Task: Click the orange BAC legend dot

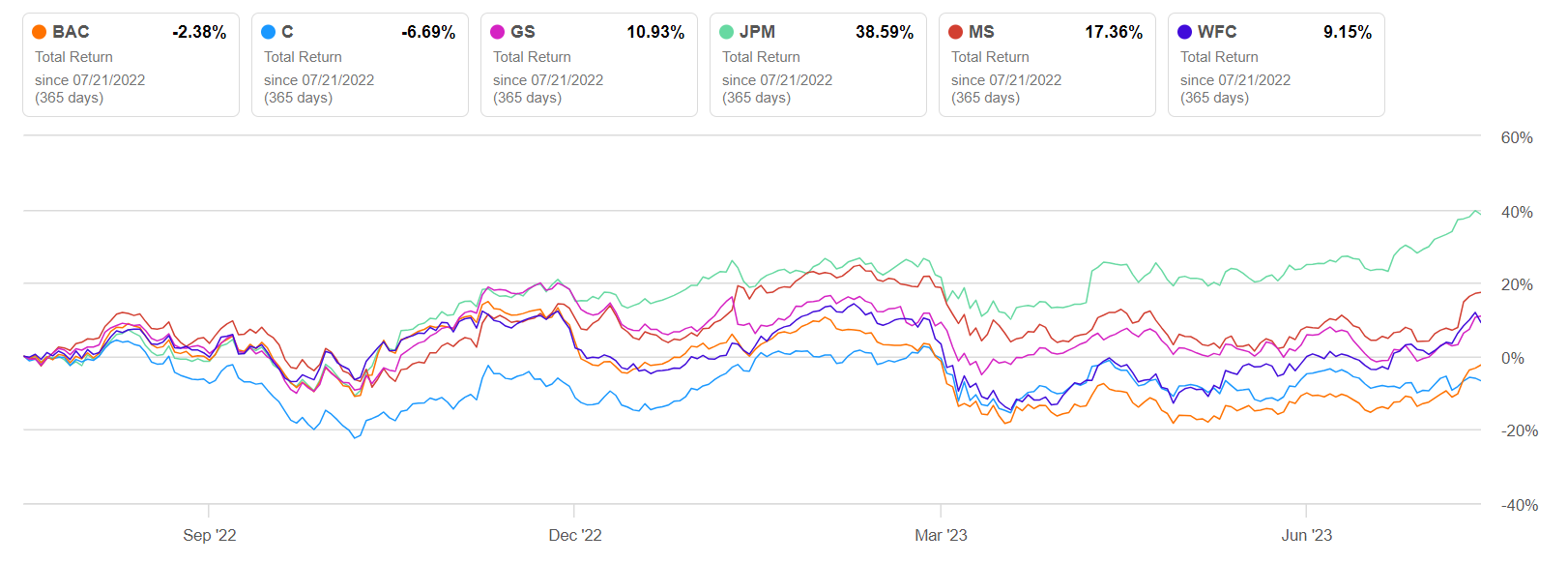Action: tap(40, 32)
